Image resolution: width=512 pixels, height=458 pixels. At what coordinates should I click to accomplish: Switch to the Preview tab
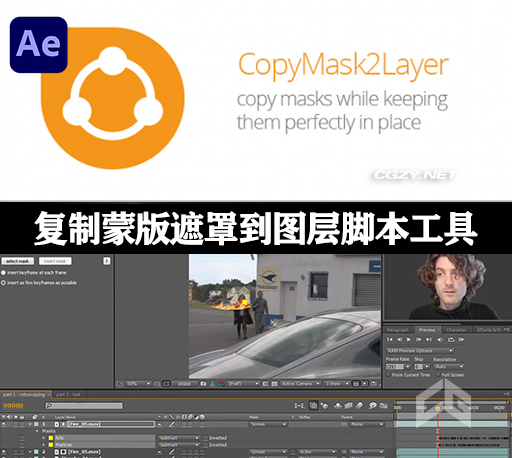click(427, 330)
